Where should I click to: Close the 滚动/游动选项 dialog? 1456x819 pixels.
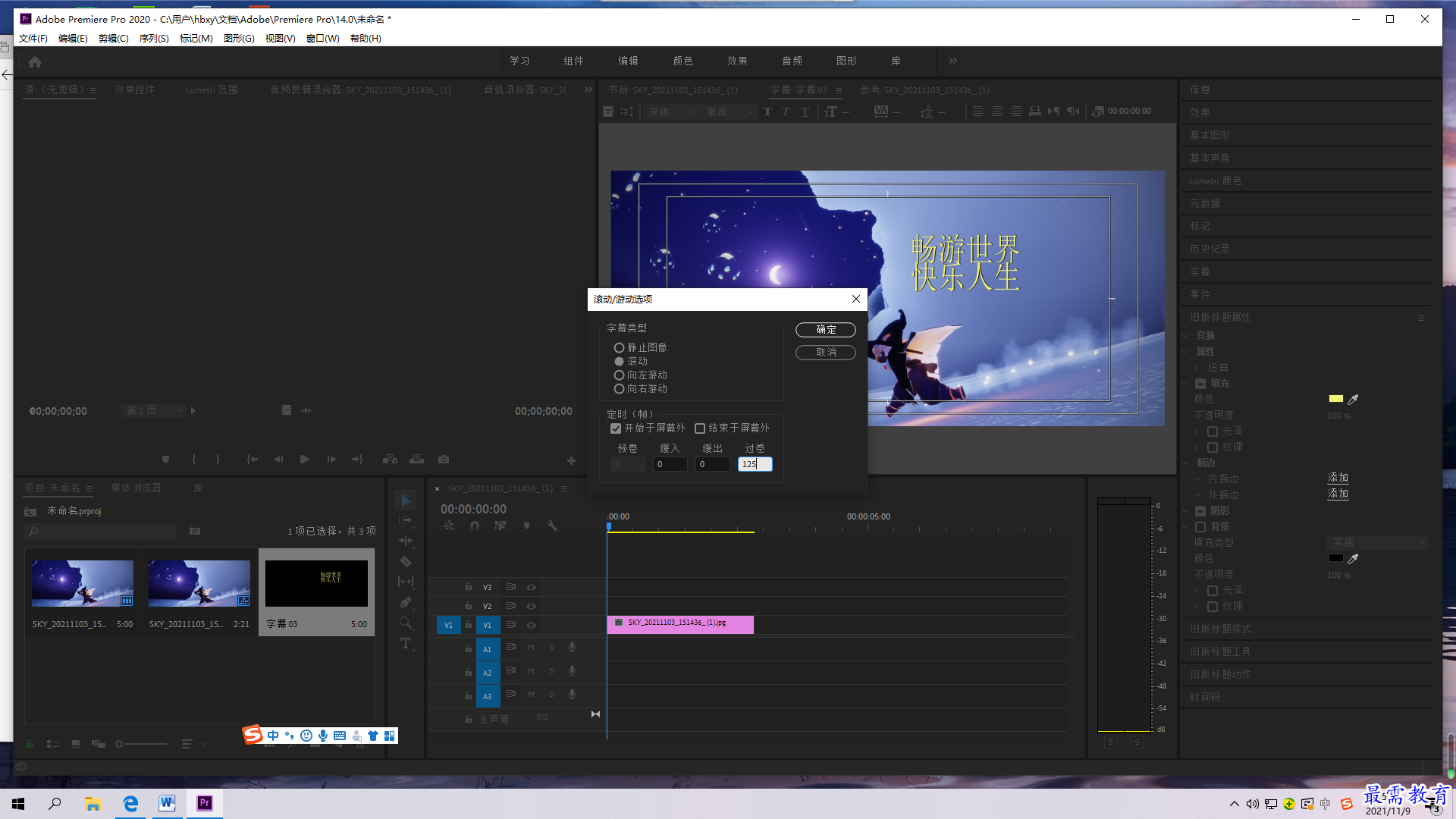pos(855,299)
